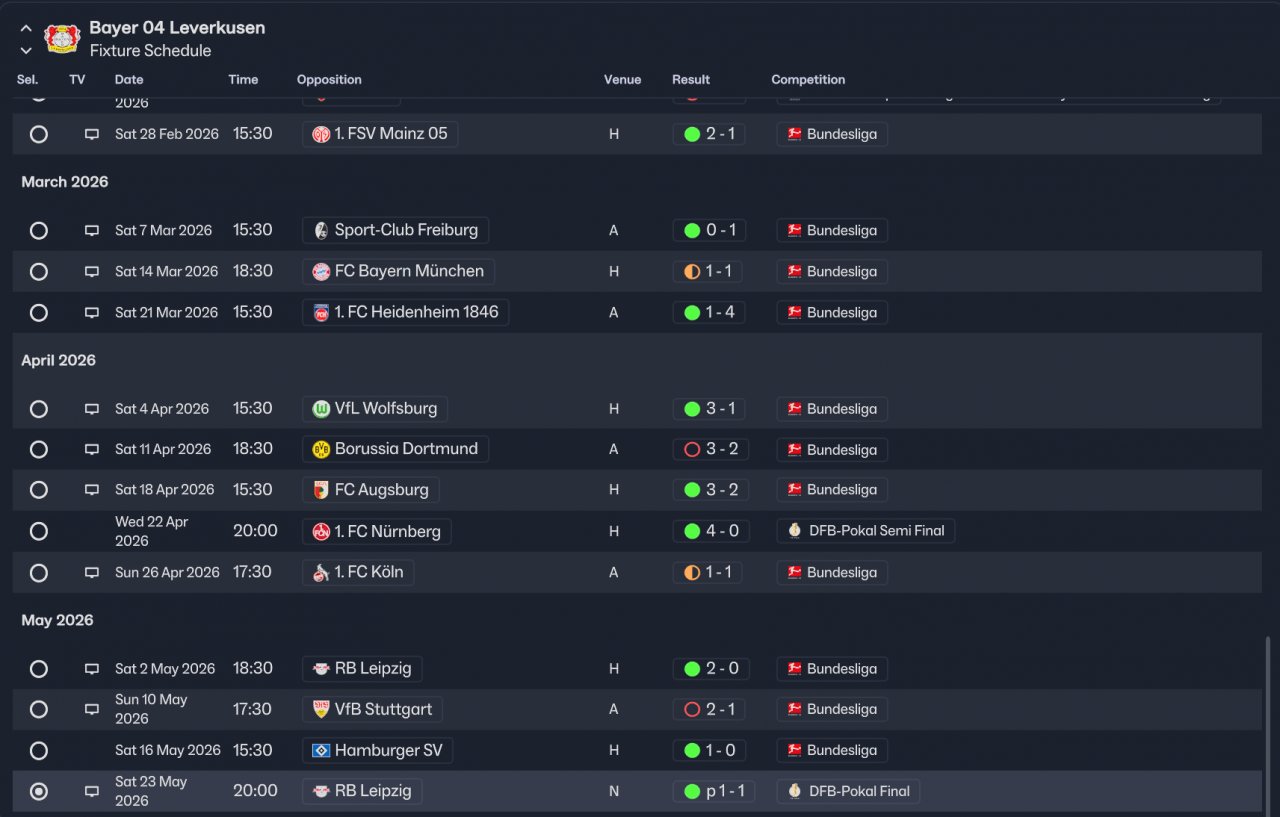Select radio button for 2 May RB Leipzig match
The image size is (1280, 817).
click(39, 669)
